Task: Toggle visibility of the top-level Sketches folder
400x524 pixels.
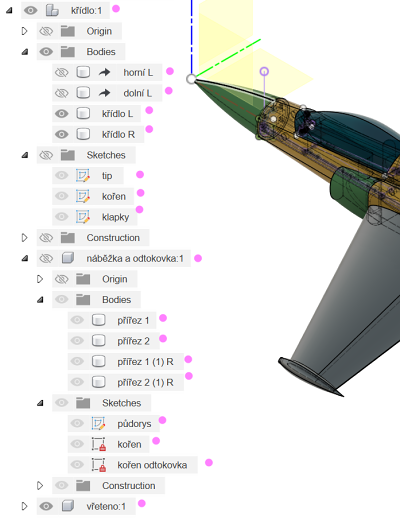Action: pos(46,155)
